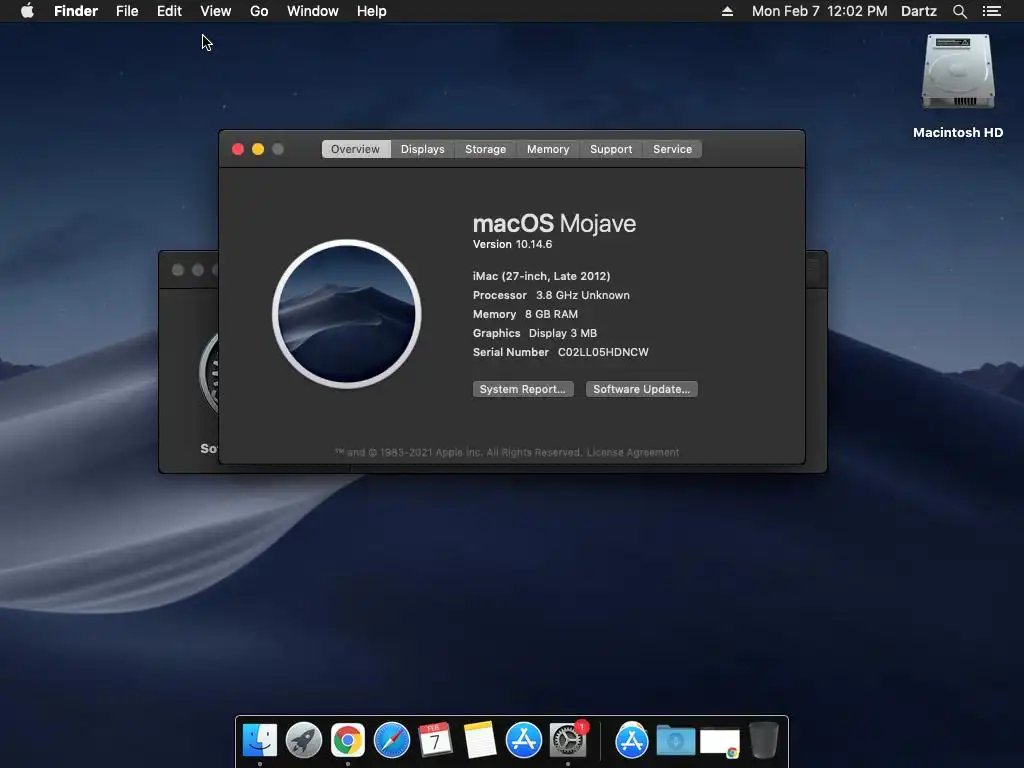Open the File menu
The width and height of the screenshot is (1024, 768).
click(x=127, y=11)
